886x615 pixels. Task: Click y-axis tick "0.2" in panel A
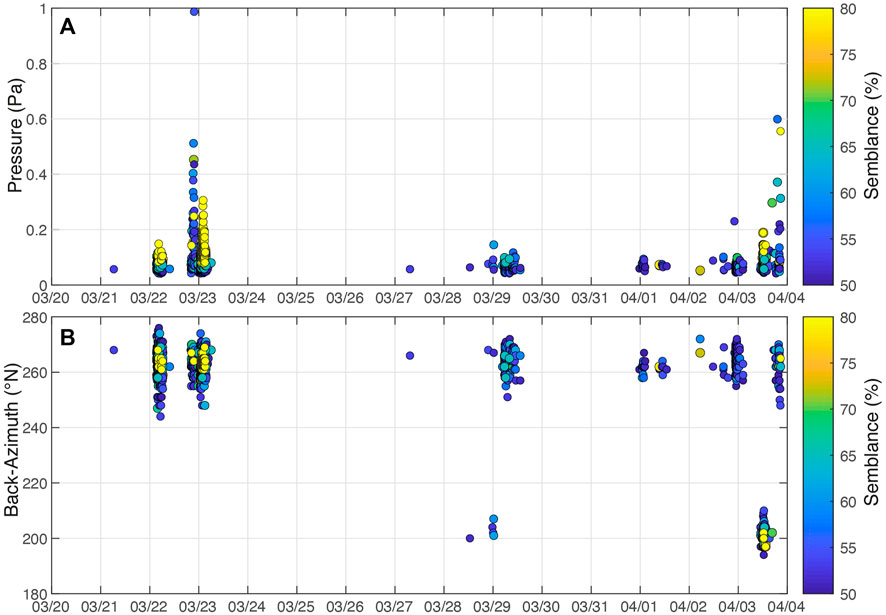point(35,230)
